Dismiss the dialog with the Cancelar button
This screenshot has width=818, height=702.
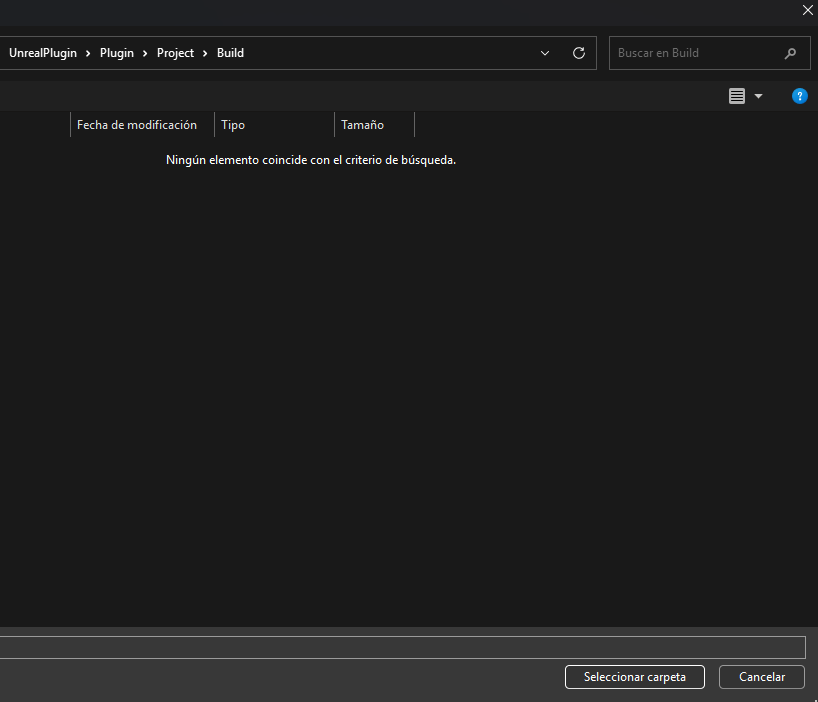click(x=761, y=677)
